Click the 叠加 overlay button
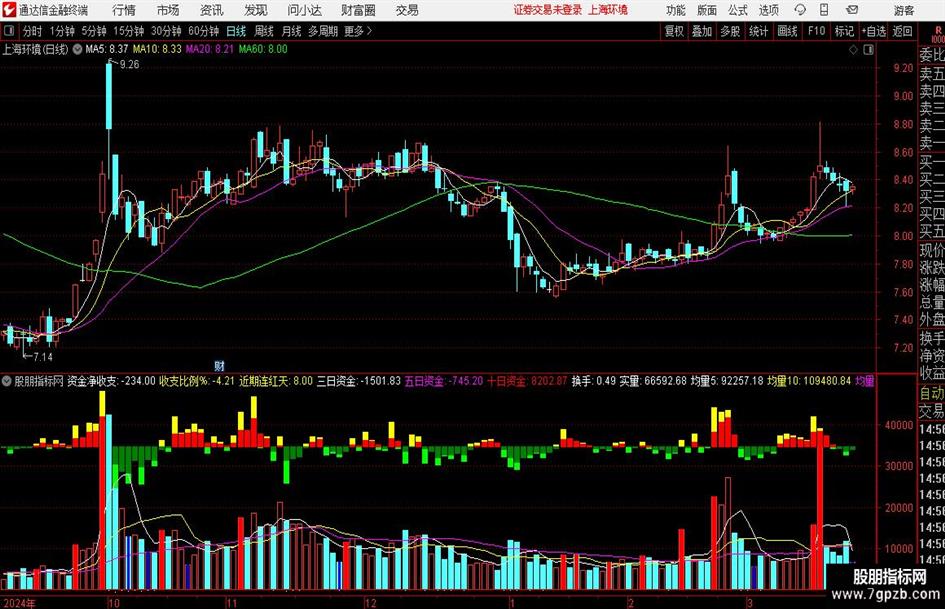945x609 pixels. (702, 31)
